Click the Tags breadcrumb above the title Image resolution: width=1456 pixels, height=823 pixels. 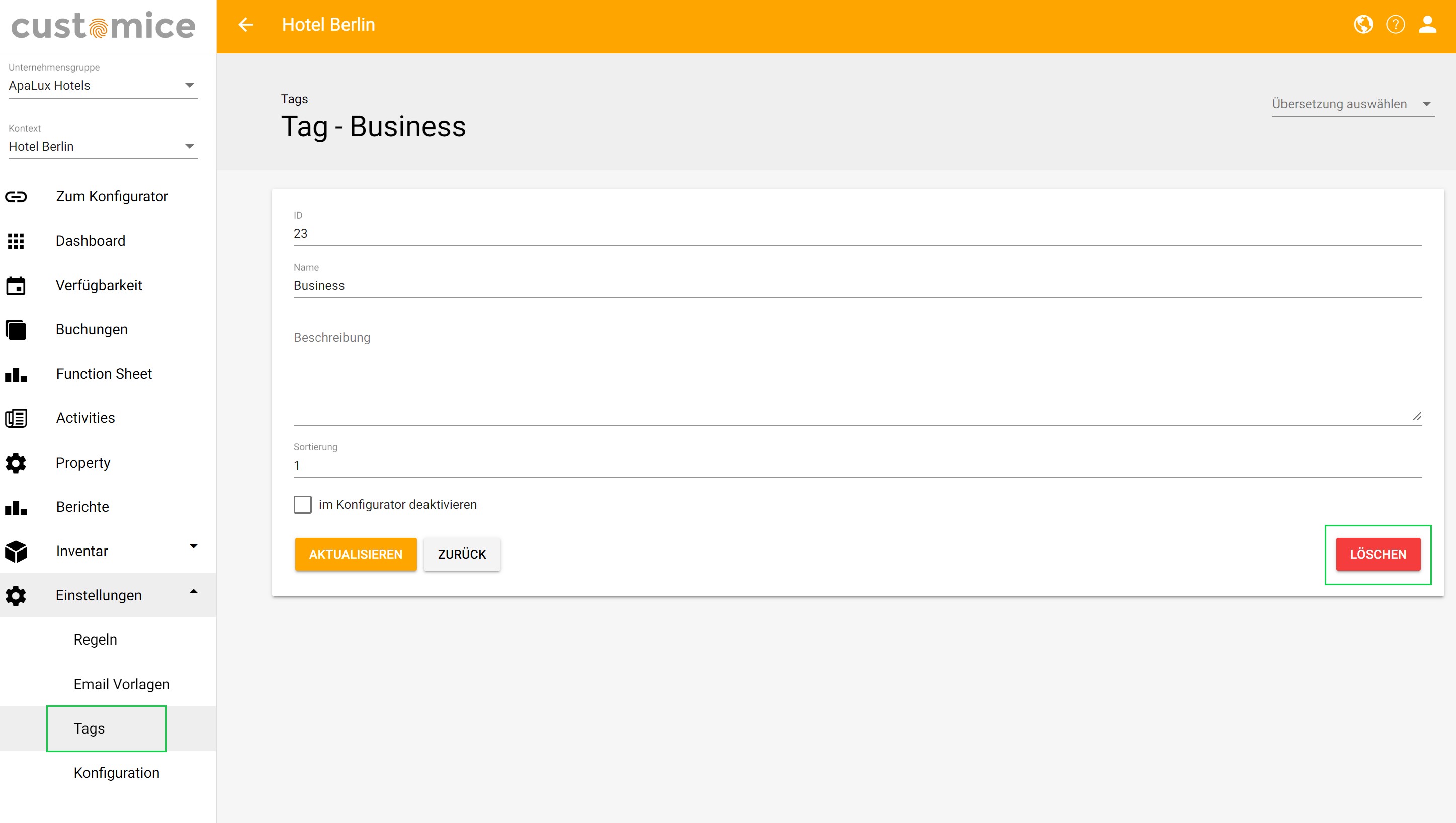pyautogui.click(x=295, y=99)
